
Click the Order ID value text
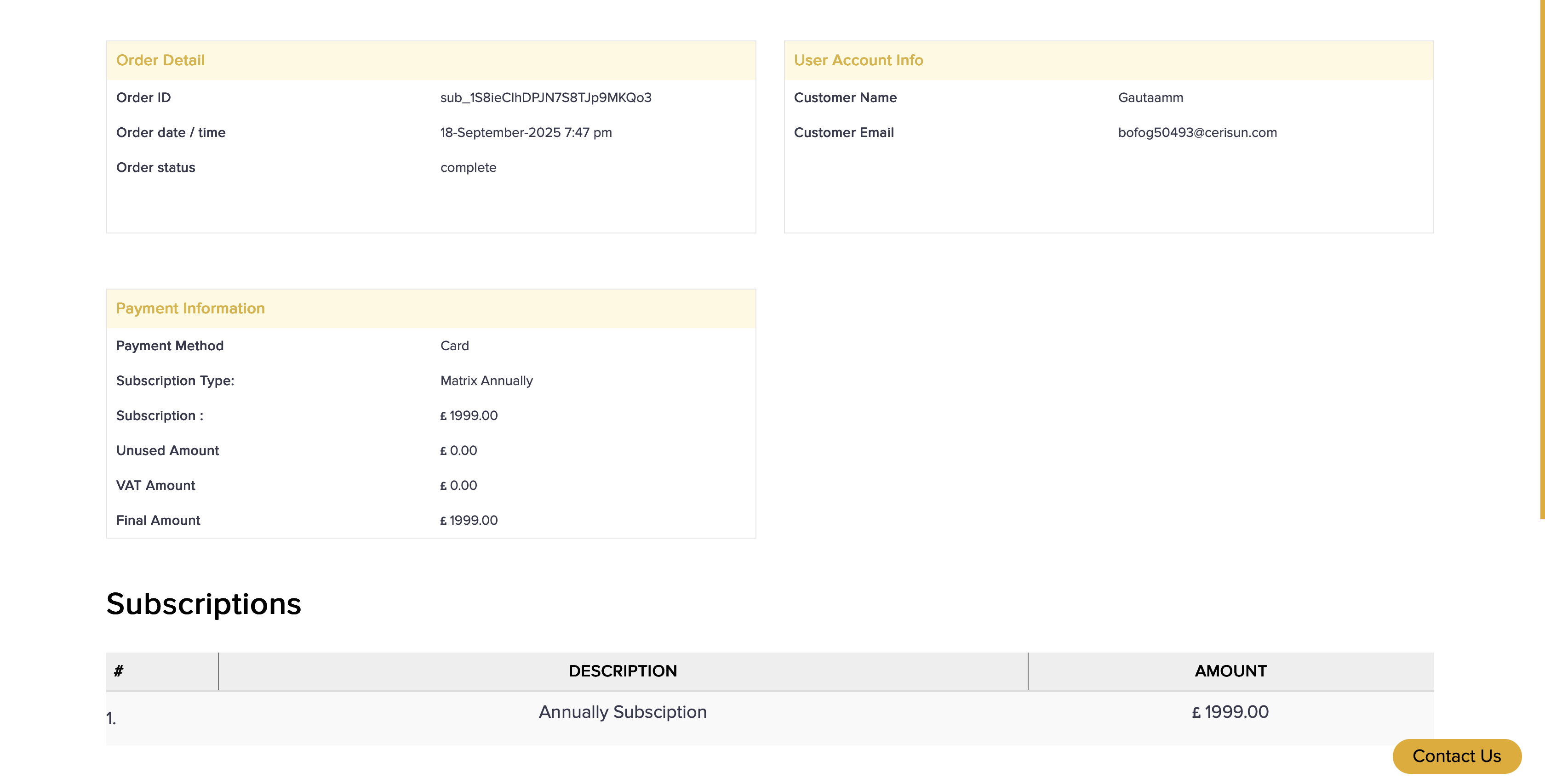(x=545, y=98)
